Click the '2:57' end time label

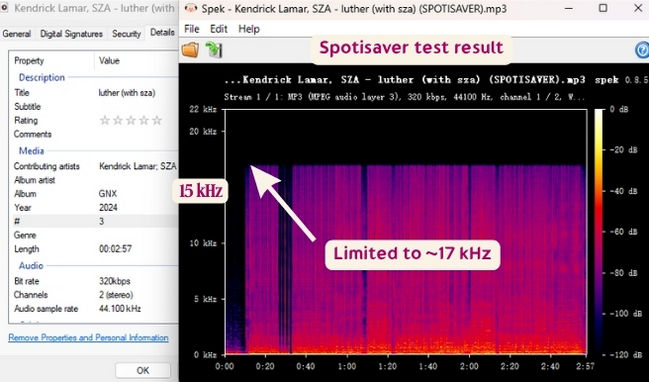(x=585, y=366)
